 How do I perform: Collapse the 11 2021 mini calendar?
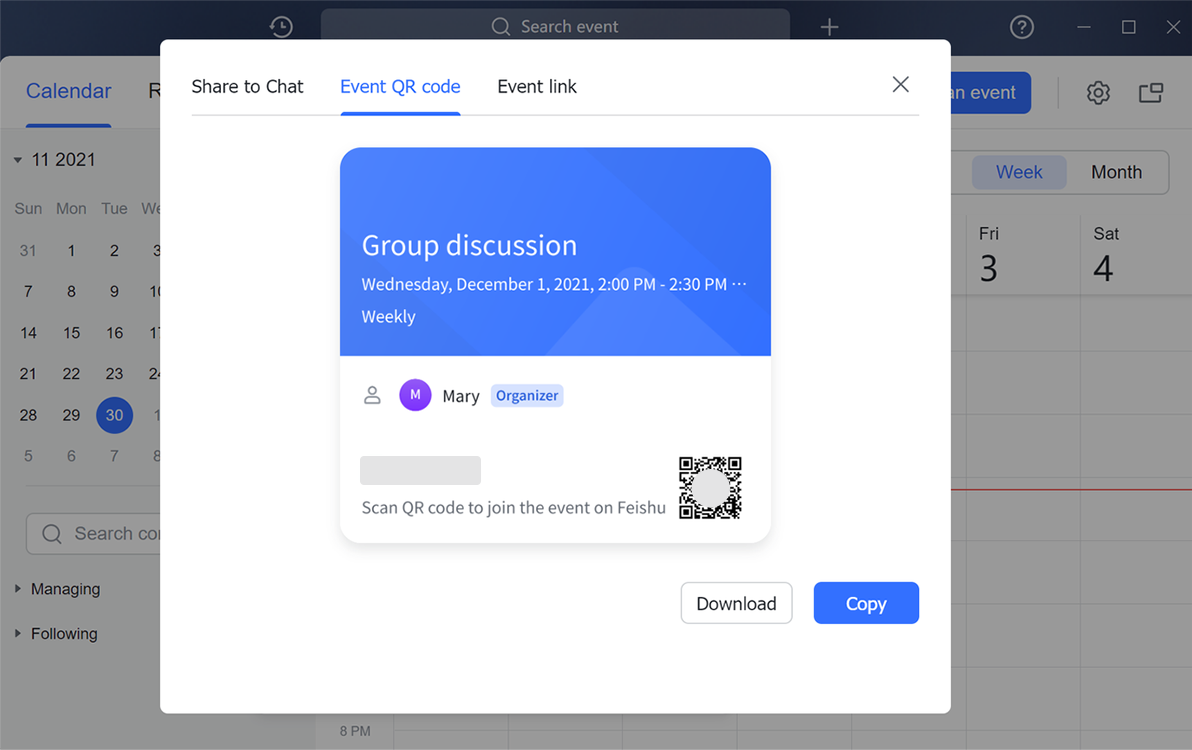(x=16, y=159)
